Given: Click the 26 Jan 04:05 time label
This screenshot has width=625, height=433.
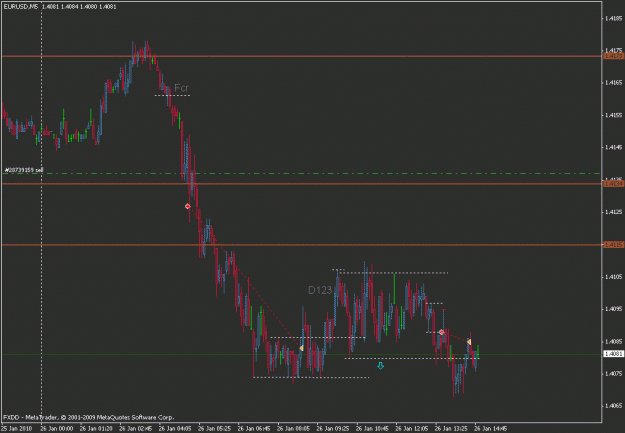Looking at the screenshot, I should (x=175, y=429).
